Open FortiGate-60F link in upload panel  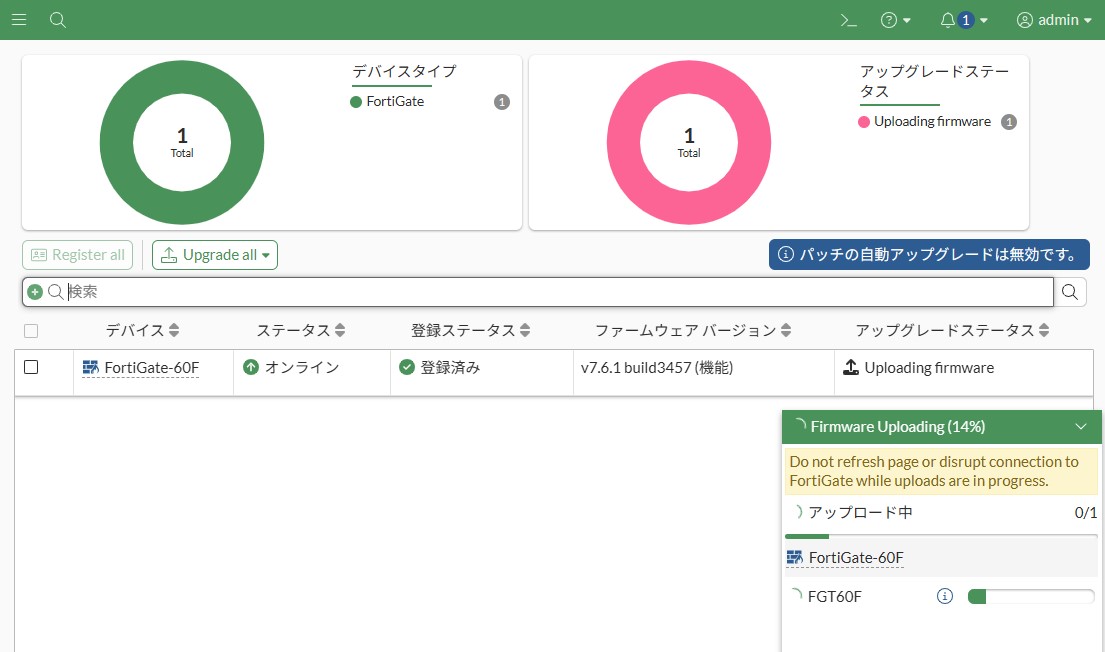(x=855, y=558)
